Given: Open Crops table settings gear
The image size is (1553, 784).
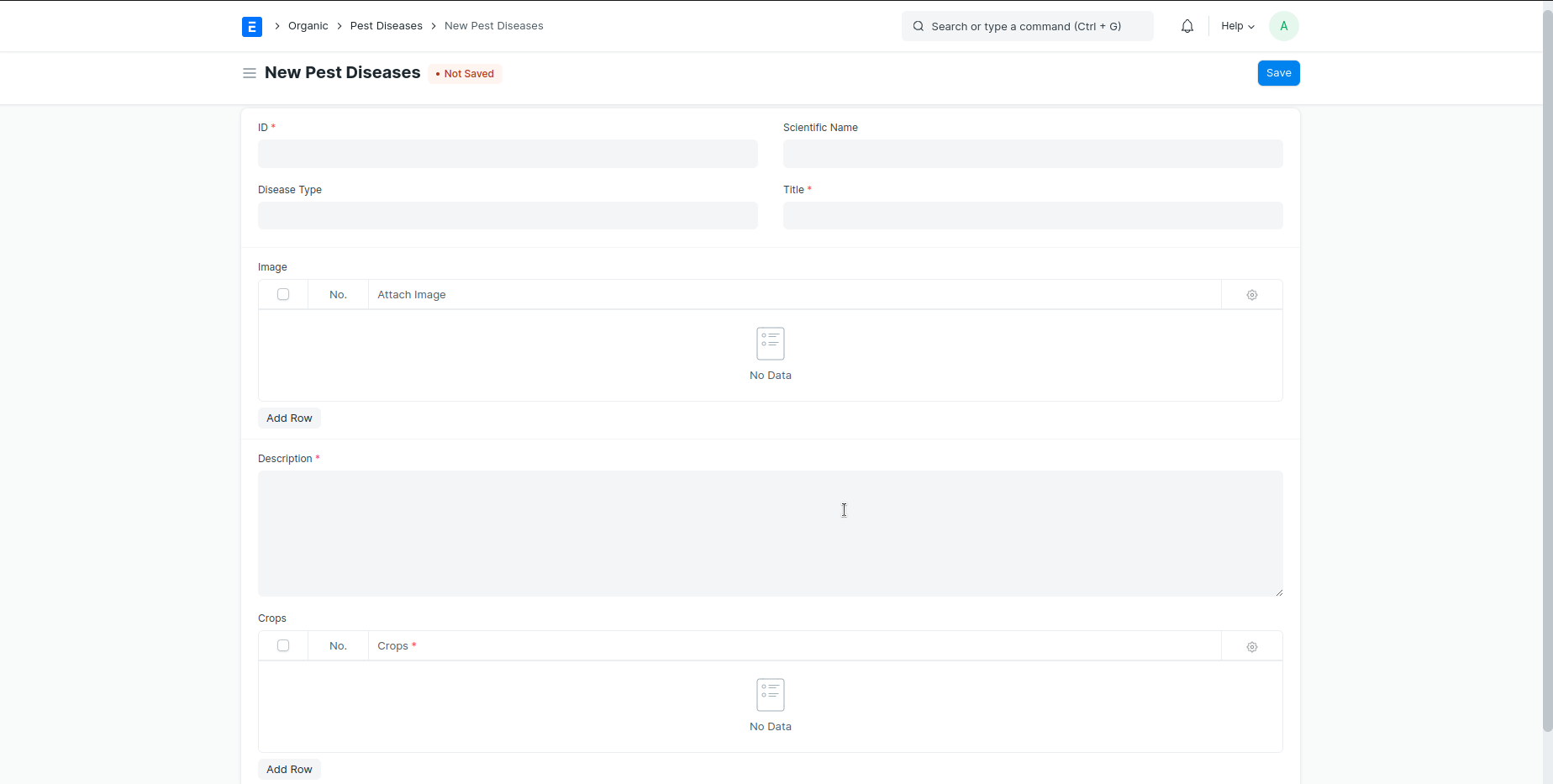Looking at the screenshot, I should click(1251, 646).
